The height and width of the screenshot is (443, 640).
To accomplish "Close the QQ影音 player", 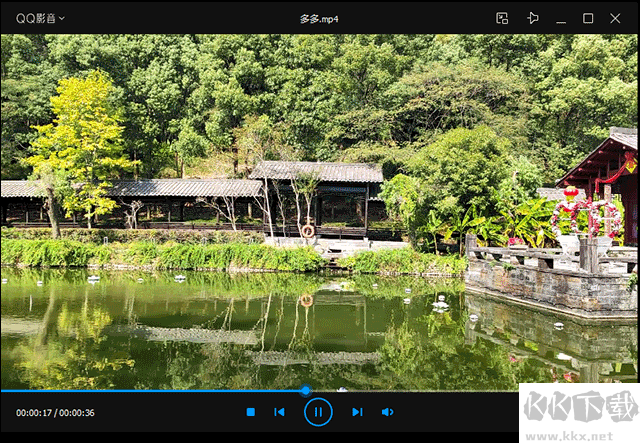I will 616,18.
